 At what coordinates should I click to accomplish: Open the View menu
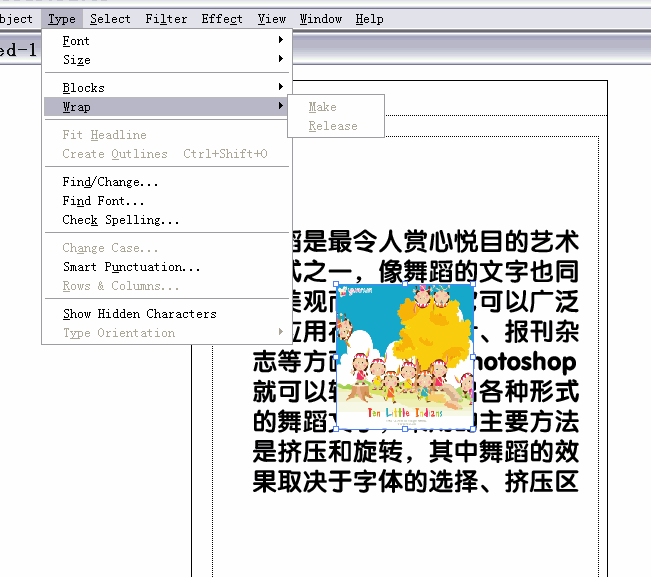coord(272,19)
